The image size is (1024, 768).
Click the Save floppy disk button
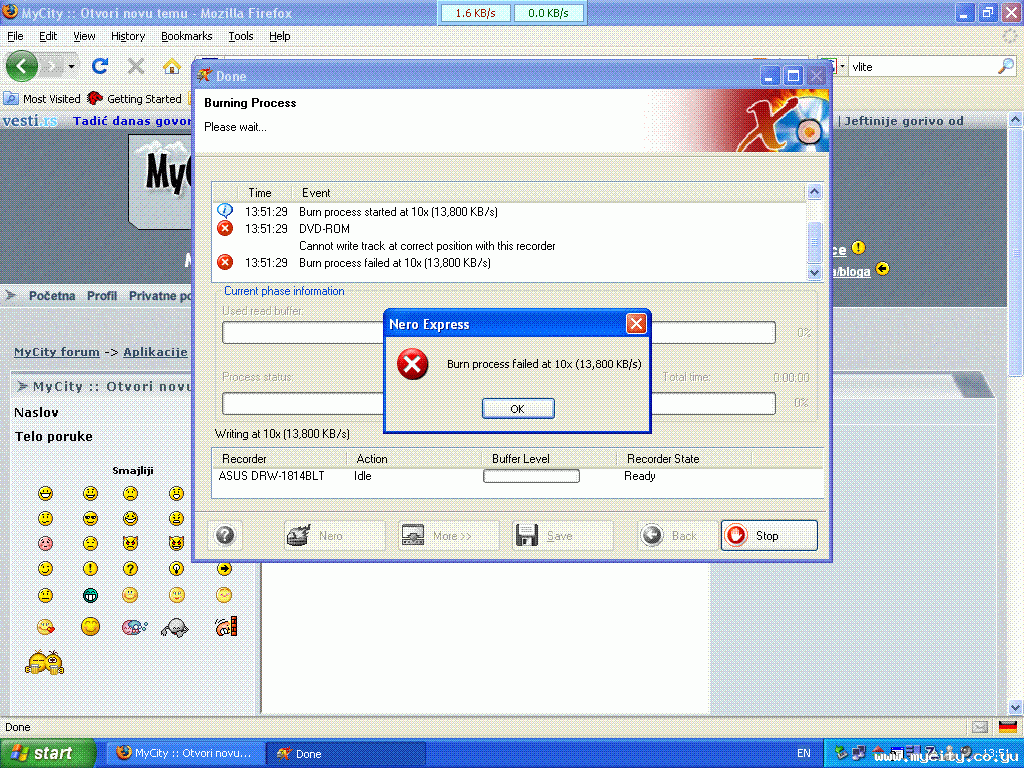(x=562, y=536)
